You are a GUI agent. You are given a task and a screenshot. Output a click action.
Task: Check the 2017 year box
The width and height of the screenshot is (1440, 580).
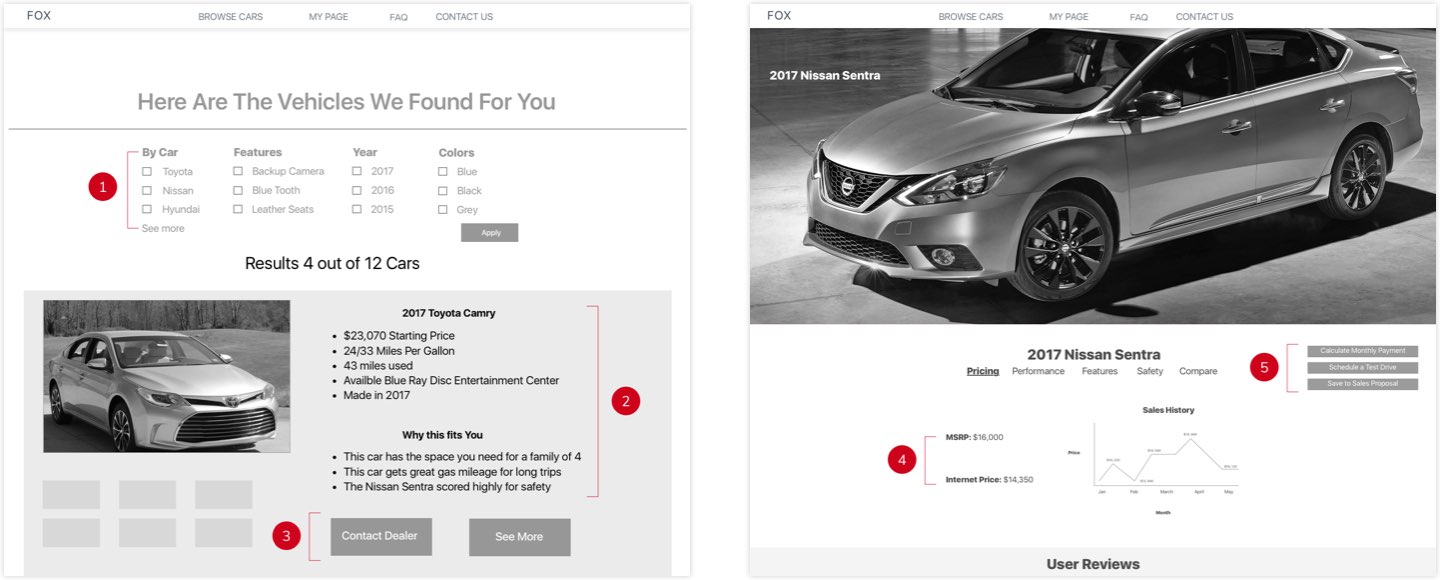pos(357,171)
